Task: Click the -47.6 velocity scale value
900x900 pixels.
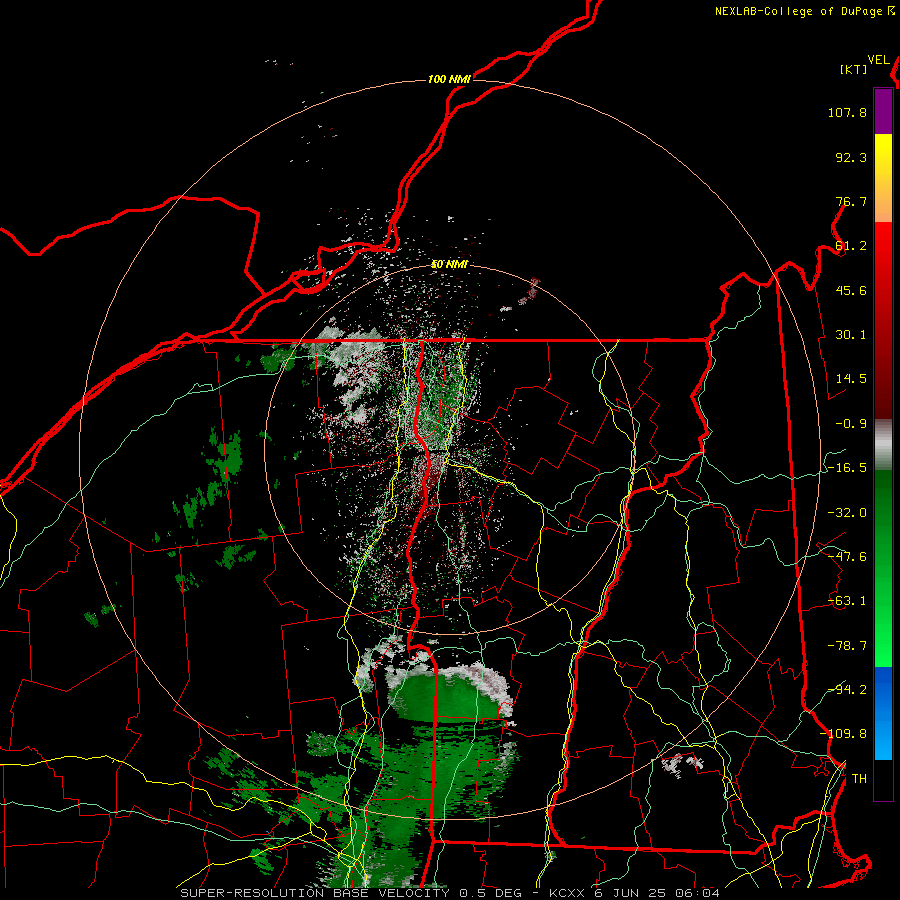Action: click(x=847, y=557)
